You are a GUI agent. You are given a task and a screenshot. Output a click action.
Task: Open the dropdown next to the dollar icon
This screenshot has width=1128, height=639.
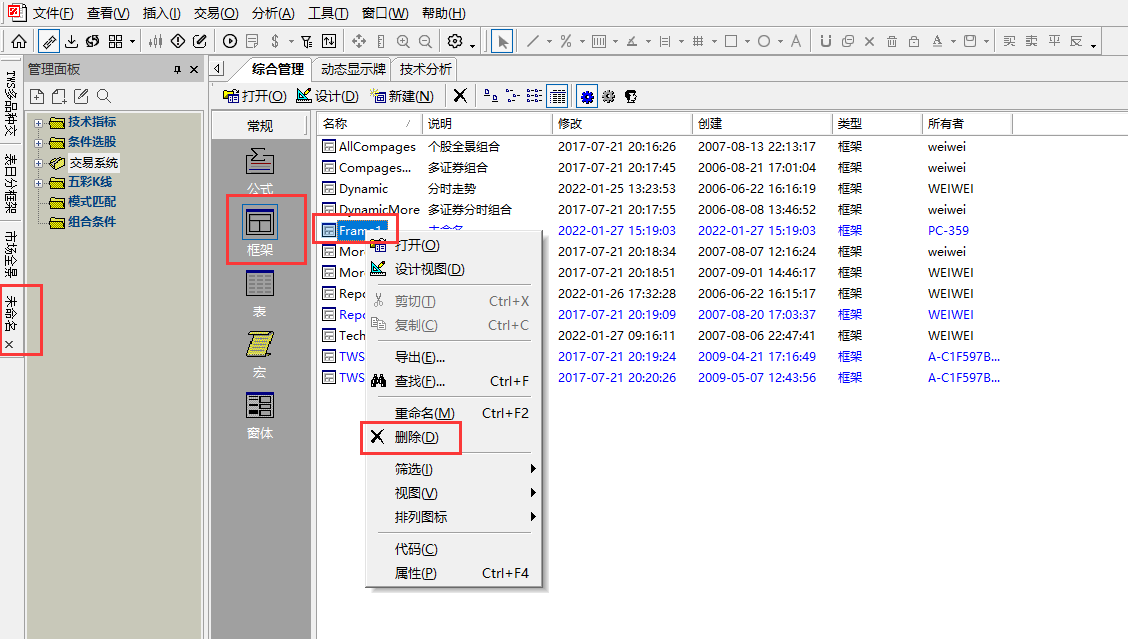tap(291, 42)
